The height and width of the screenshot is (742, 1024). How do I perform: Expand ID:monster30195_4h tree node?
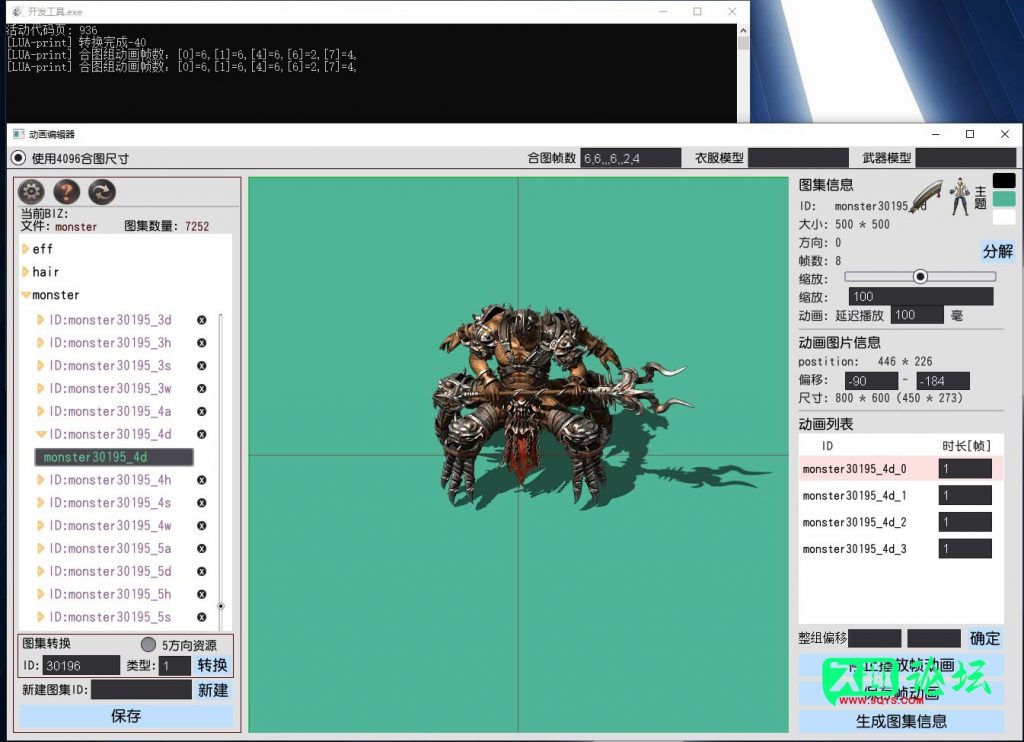[x=40, y=480]
